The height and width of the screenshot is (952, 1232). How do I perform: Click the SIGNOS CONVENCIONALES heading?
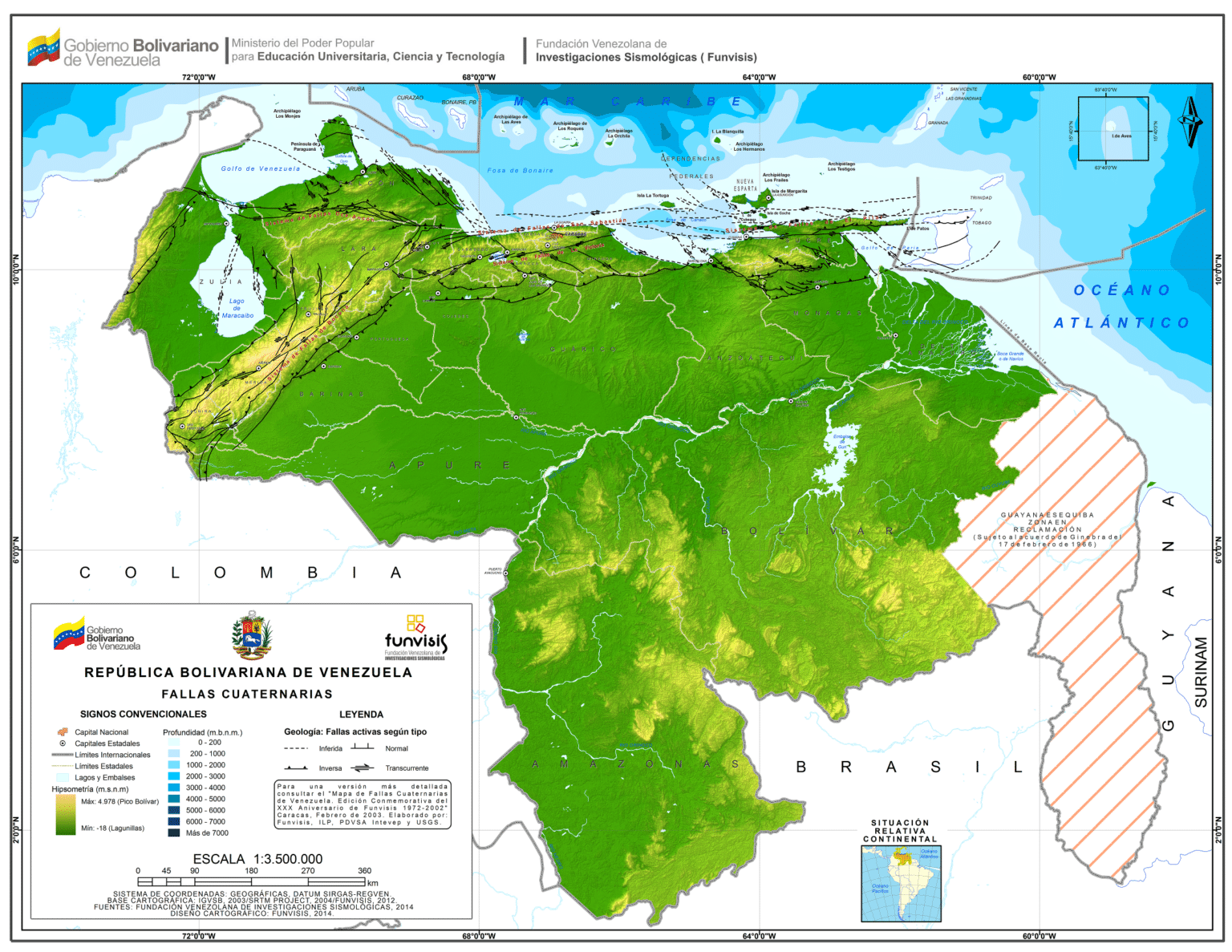point(144,714)
